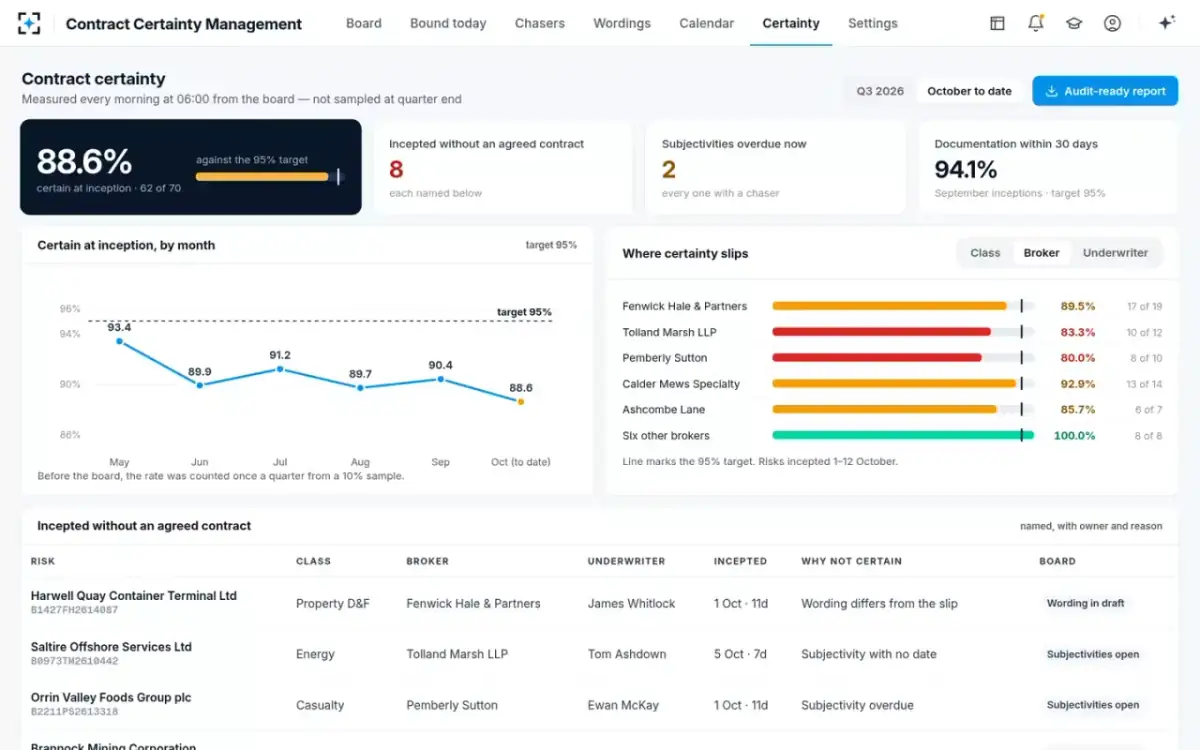The image size is (1200, 750).
Task: Select the Certainty tab
Action: (x=791, y=23)
